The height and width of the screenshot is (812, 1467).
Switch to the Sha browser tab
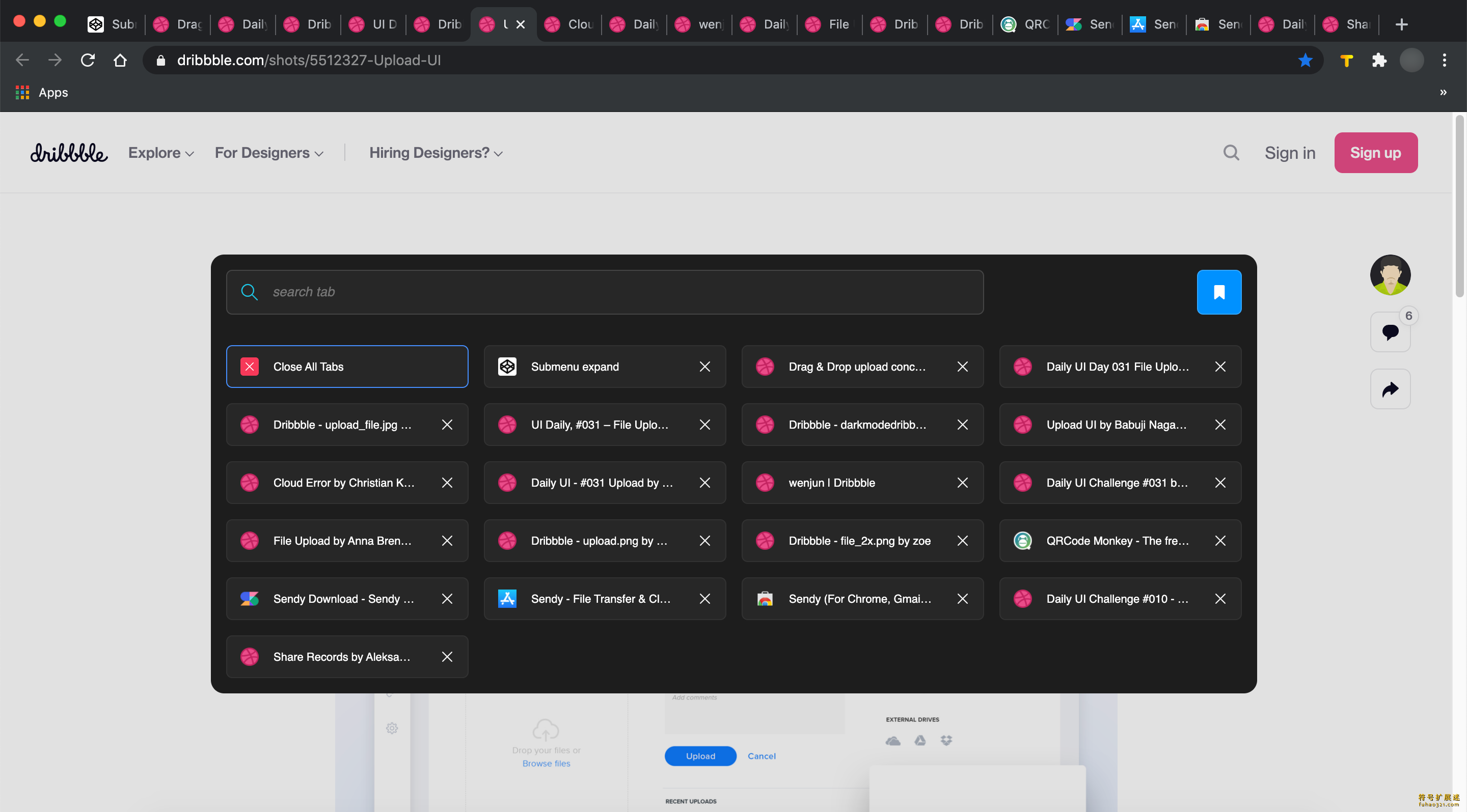click(1347, 24)
